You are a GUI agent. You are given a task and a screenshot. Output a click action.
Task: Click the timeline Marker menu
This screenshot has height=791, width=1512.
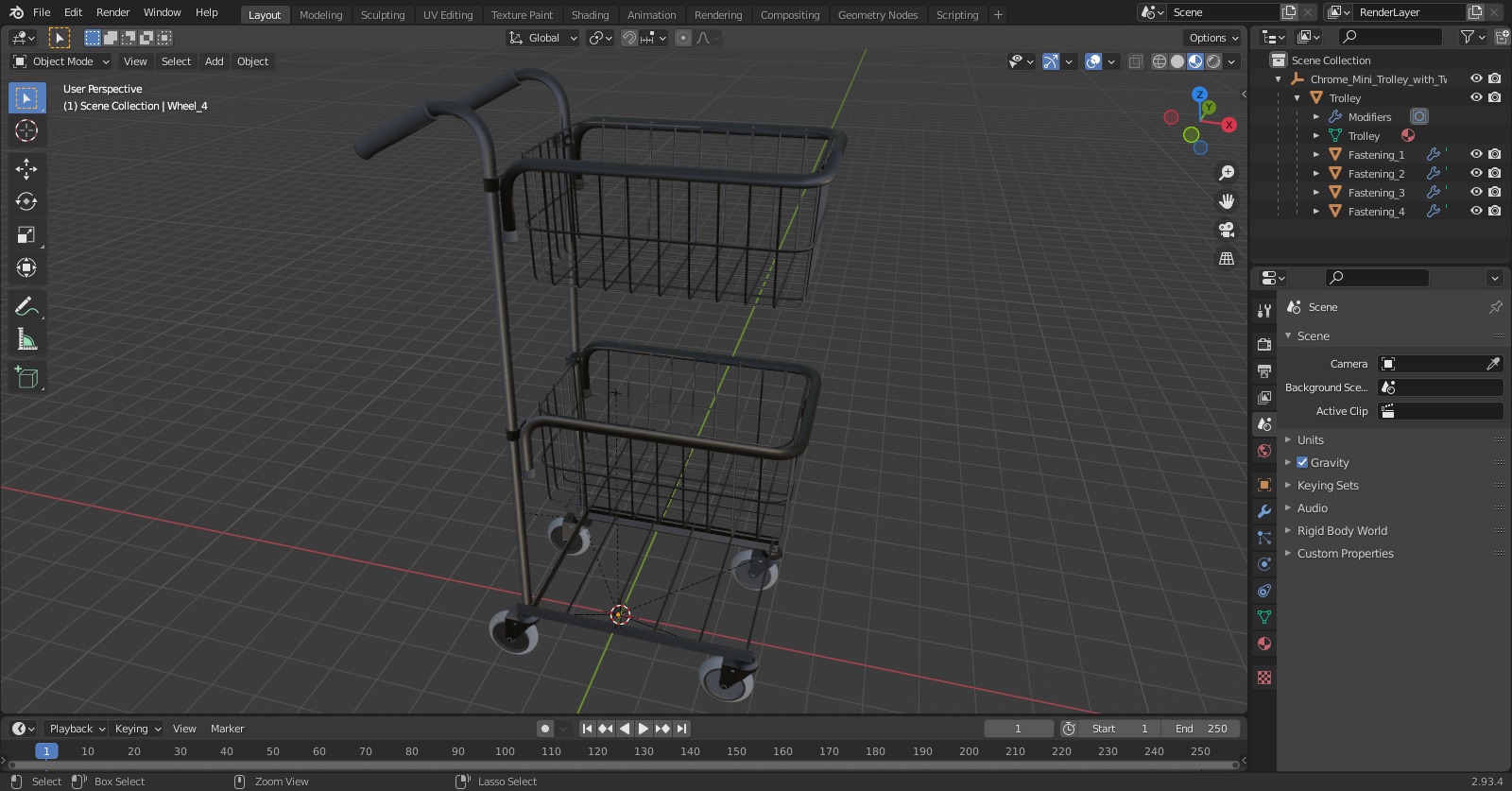coord(227,729)
